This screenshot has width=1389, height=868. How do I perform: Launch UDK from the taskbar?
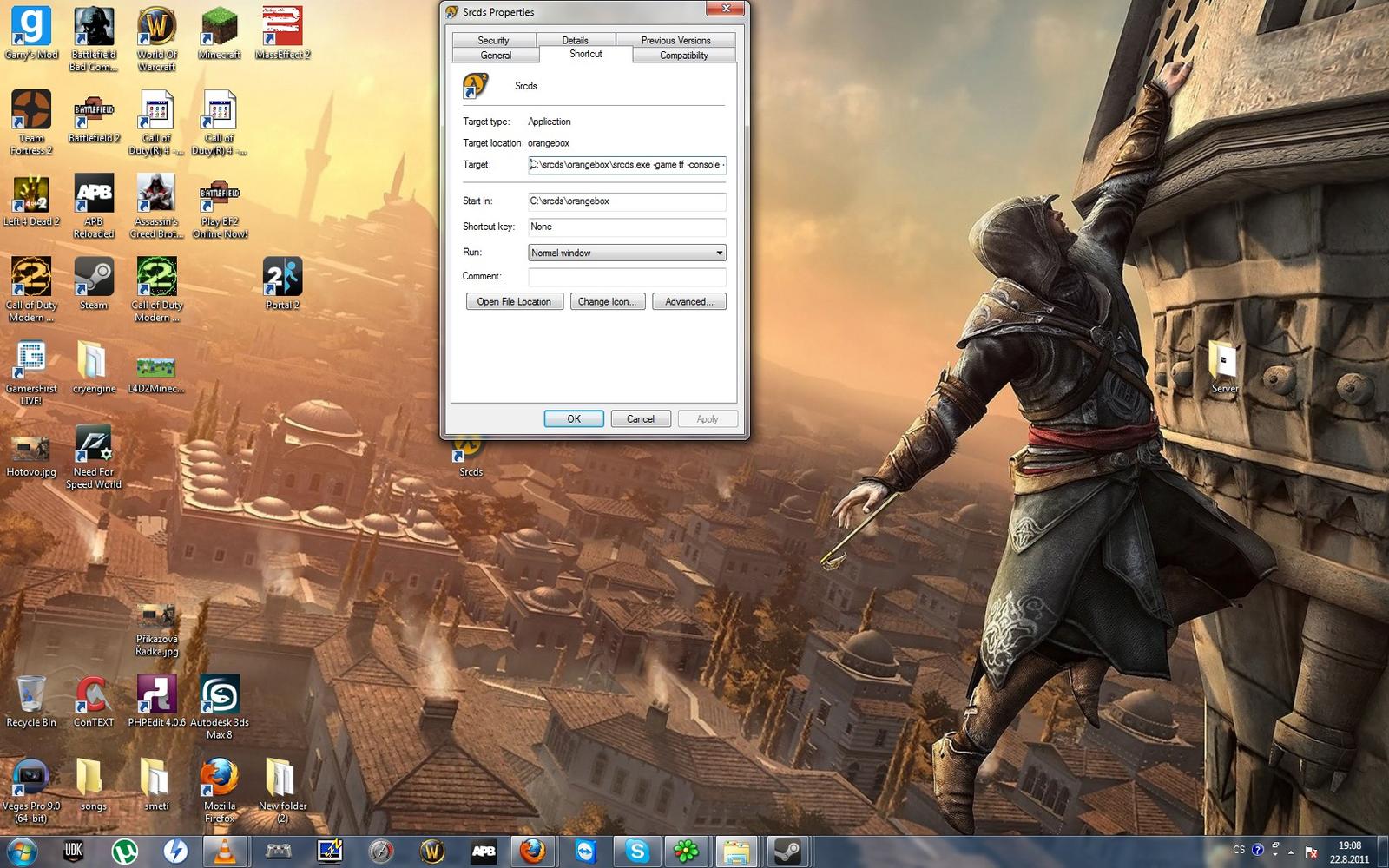click(x=74, y=852)
